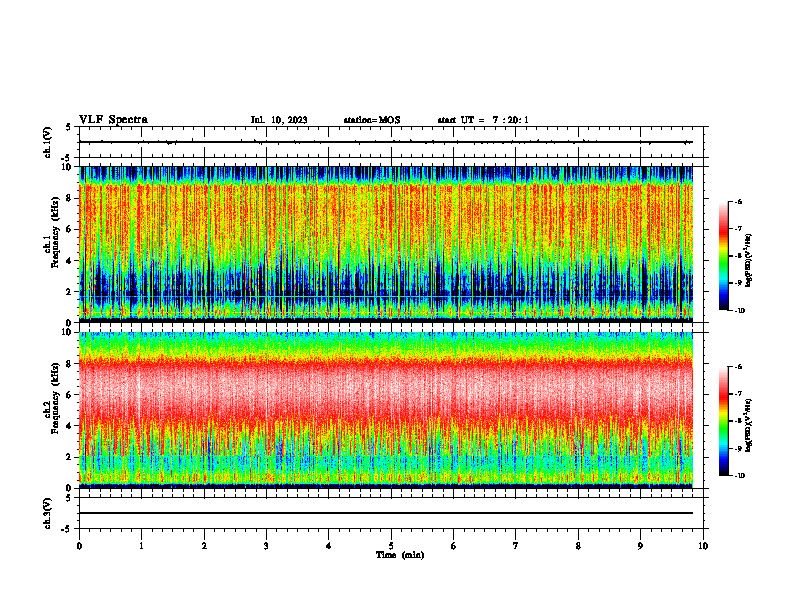Click the date 'Jul 10, 2023' label
792x612 pixels.
pyautogui.click(x=279, y=120)
